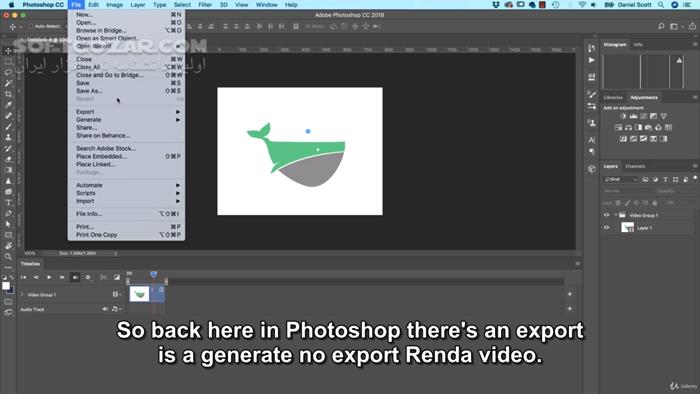
Task: Open the Filter menu
Action: pyautogui.click(x=205, y=5)
